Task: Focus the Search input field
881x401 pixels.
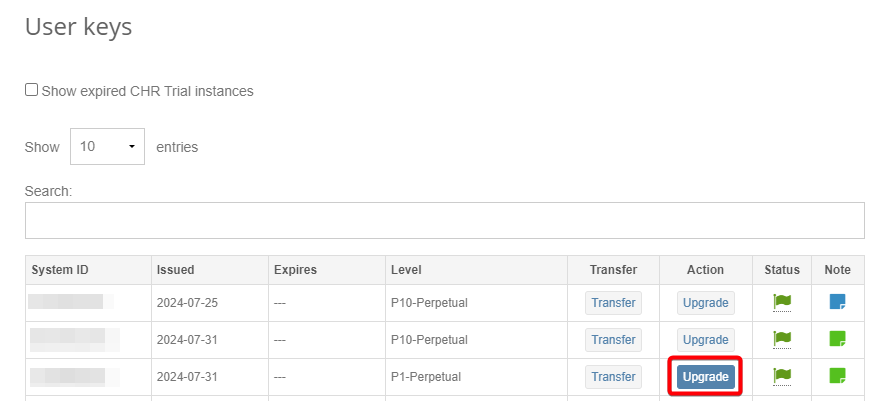Action: coord(444,220)
